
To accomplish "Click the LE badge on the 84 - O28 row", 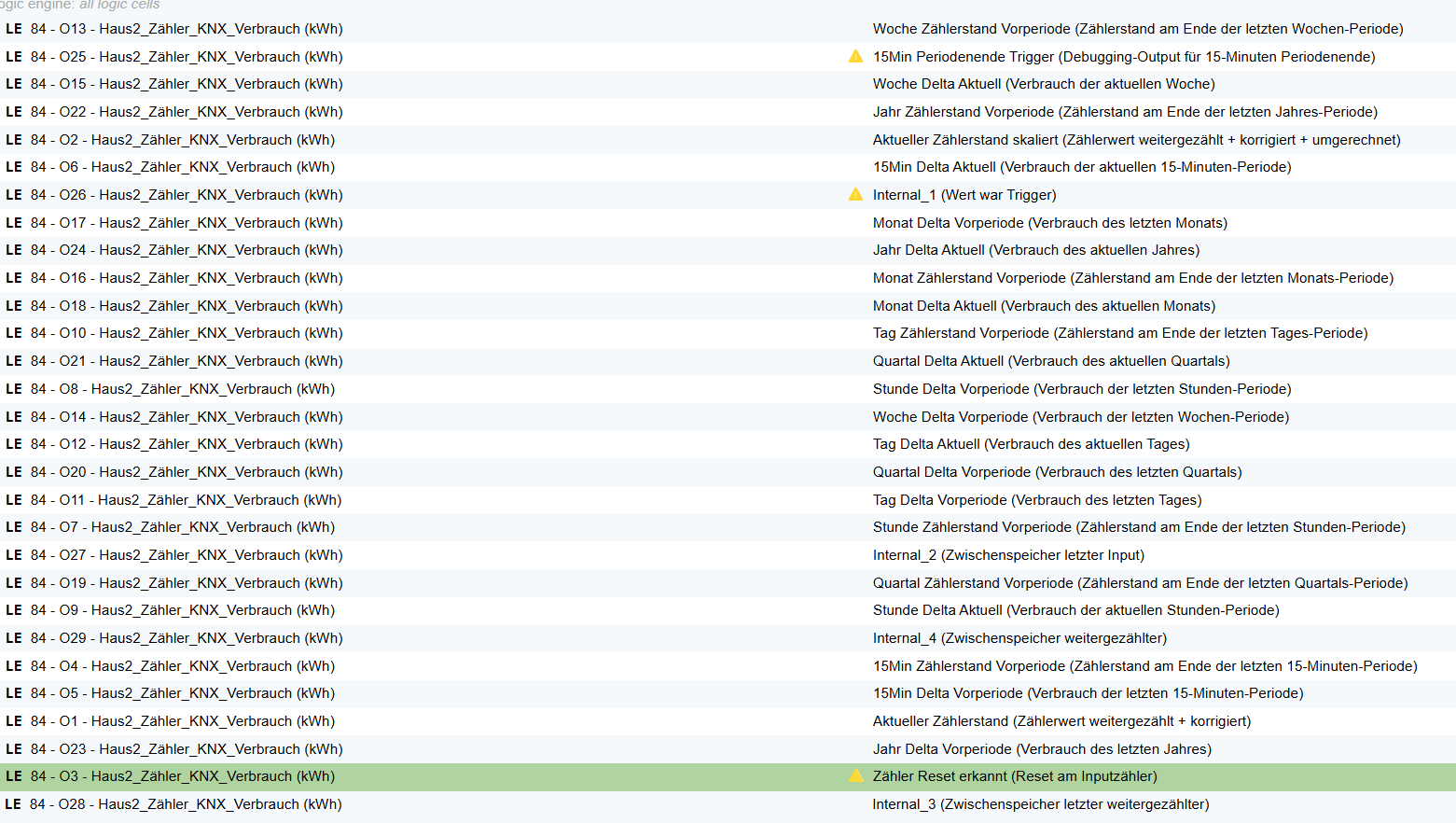I will point(13,804).
